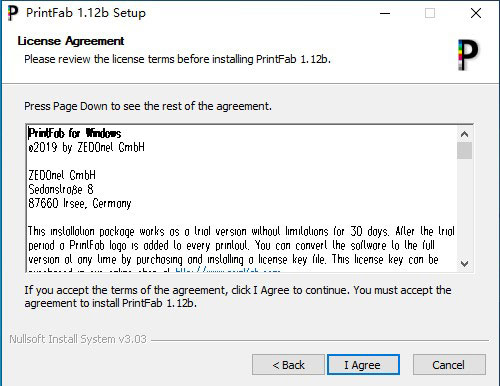The image size is (500, 386).
Task: Click the license text scrollbar thumb
Action: [x=464, y=151]
